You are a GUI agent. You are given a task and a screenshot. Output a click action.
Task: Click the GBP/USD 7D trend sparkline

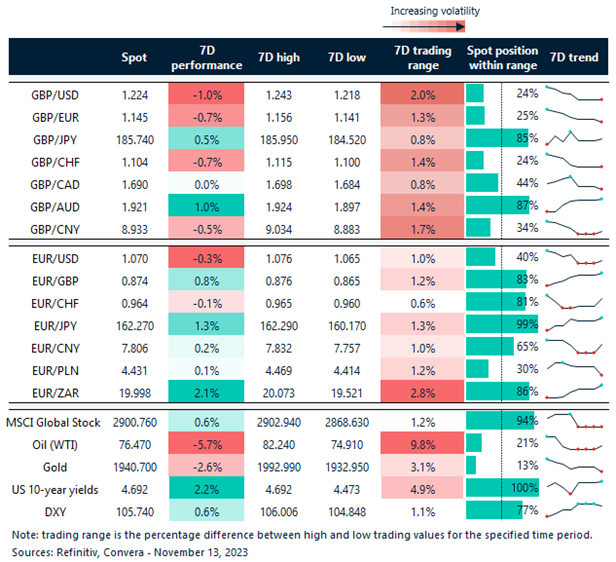pyautogui.click(x=575, y=94)
